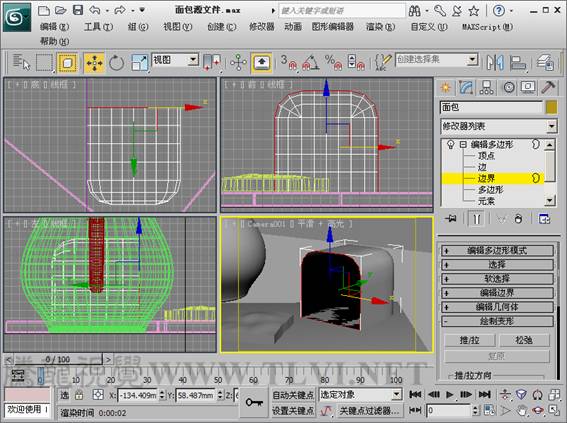Switch to the Hierarchy command panel tab

pyautogui.click(x=486, y=87)
